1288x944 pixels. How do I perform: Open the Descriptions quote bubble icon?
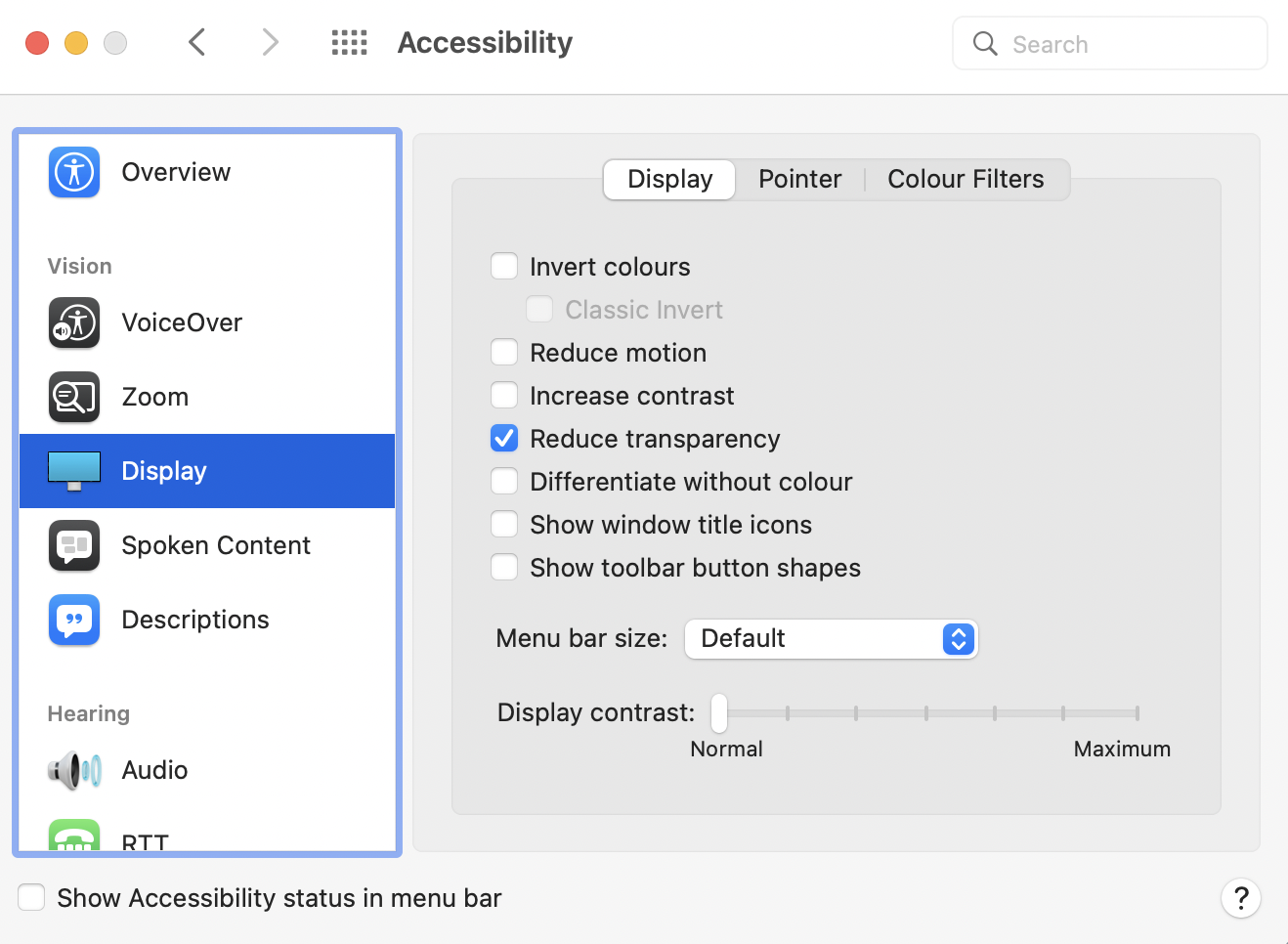coord(74,620)
